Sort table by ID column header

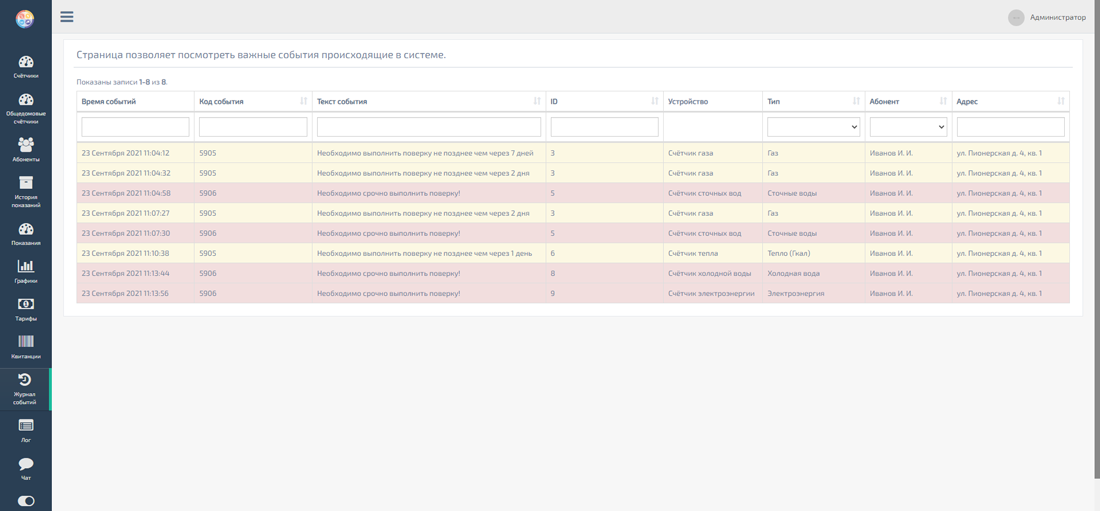(604, 101)
